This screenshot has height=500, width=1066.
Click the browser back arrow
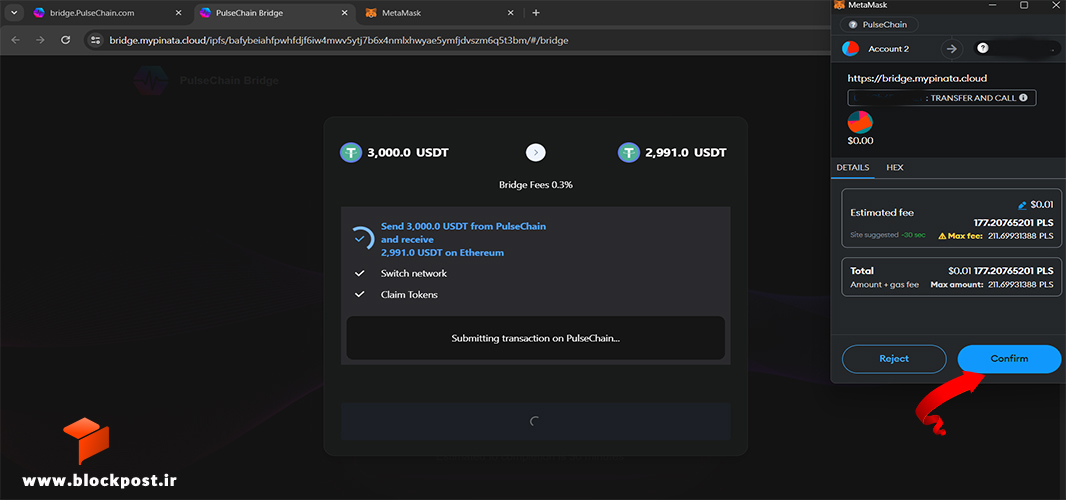click(16, 40)
